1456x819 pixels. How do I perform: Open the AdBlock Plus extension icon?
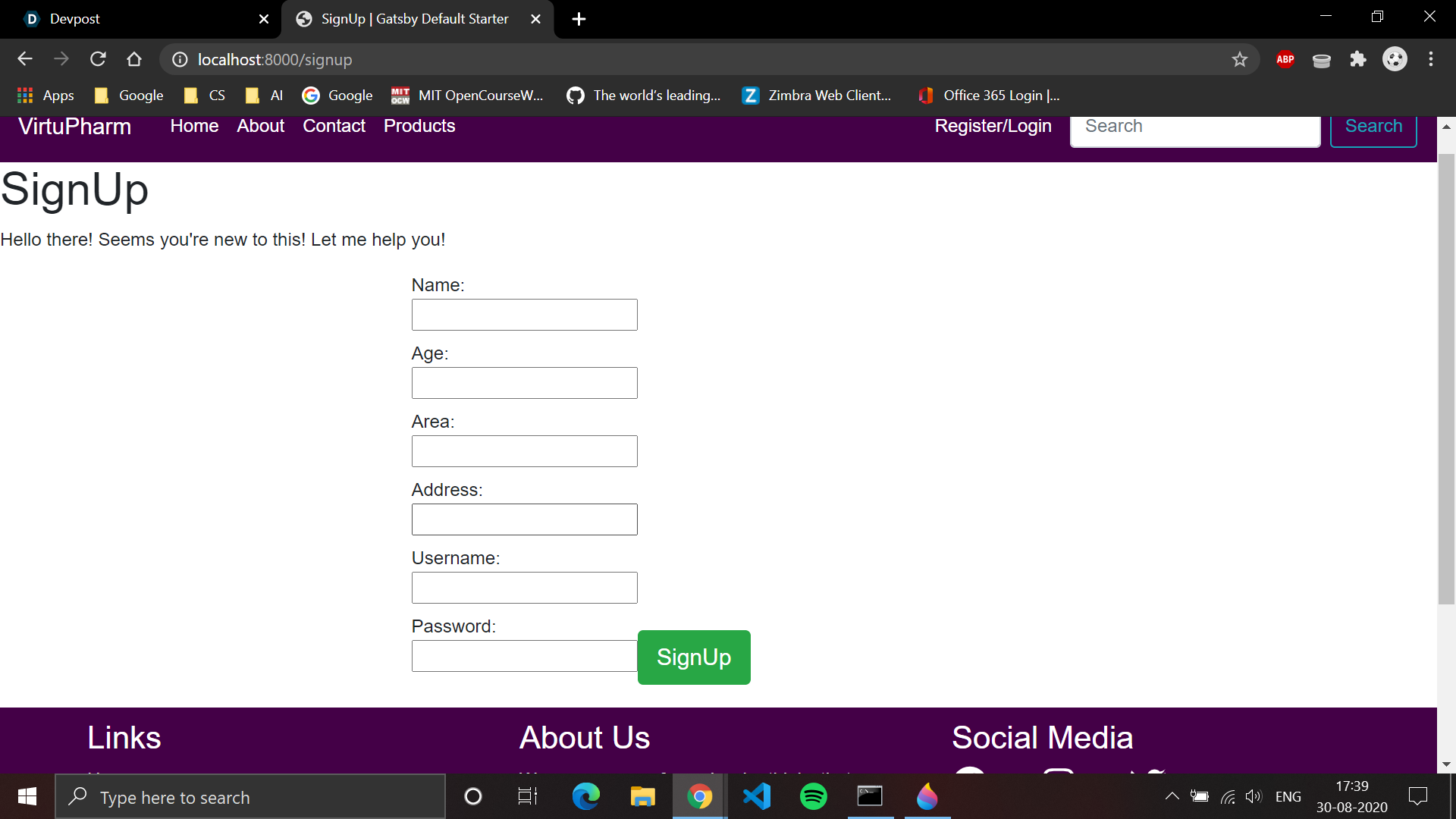click(1285, 59)
